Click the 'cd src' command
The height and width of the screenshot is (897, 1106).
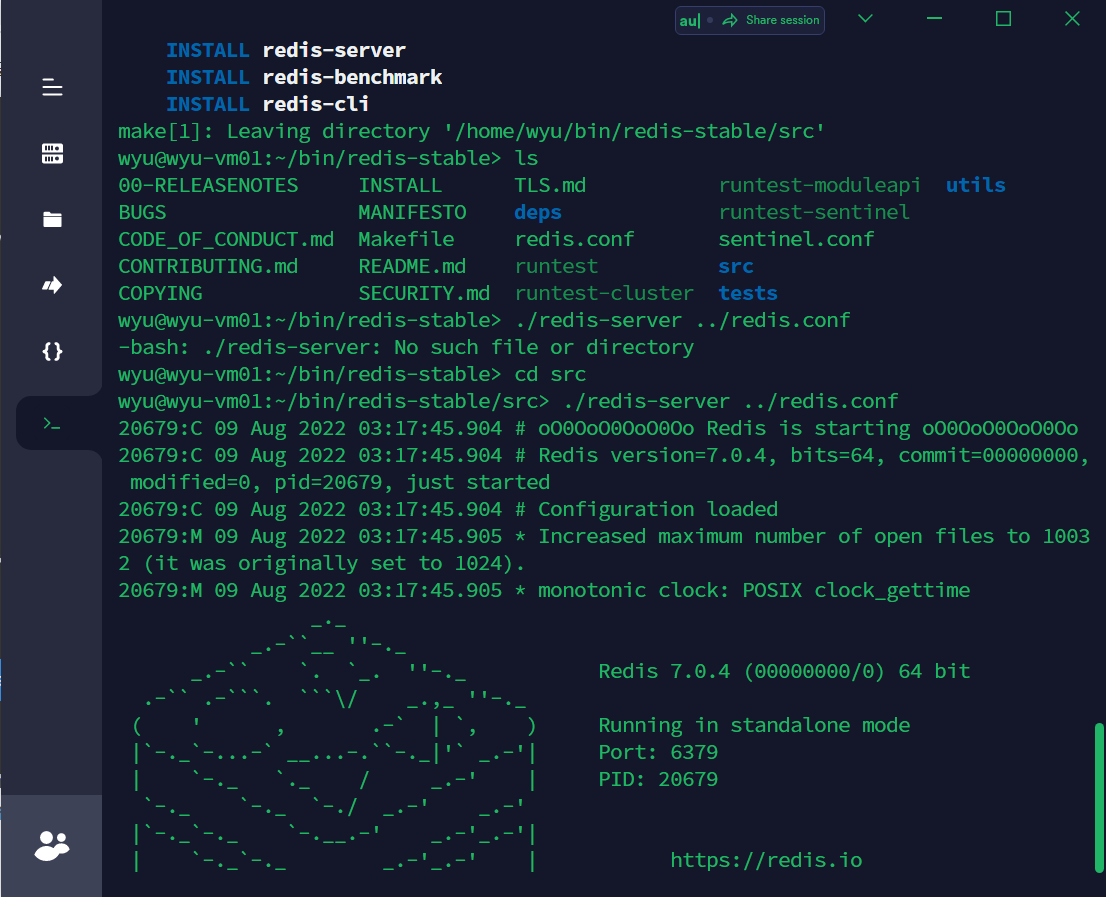click(x=550, y=374)
